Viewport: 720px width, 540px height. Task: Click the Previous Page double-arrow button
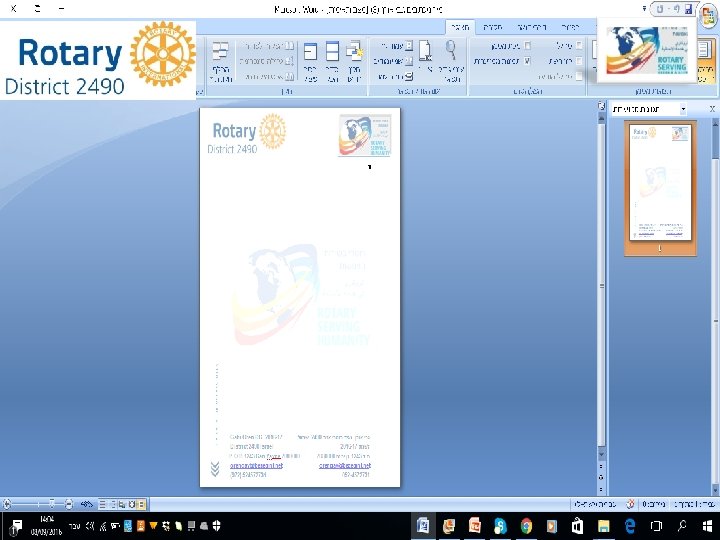601,466
